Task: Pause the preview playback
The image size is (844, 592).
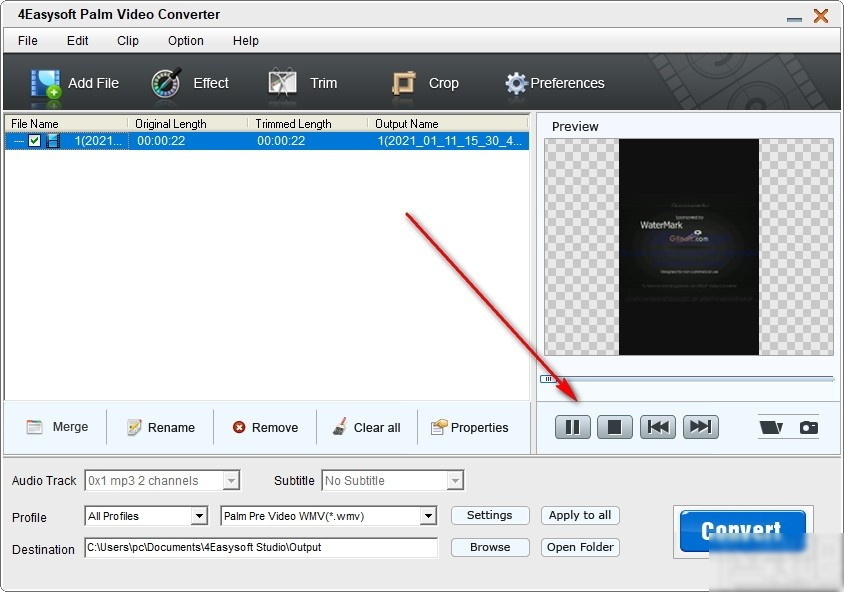Action: (572, 427)
